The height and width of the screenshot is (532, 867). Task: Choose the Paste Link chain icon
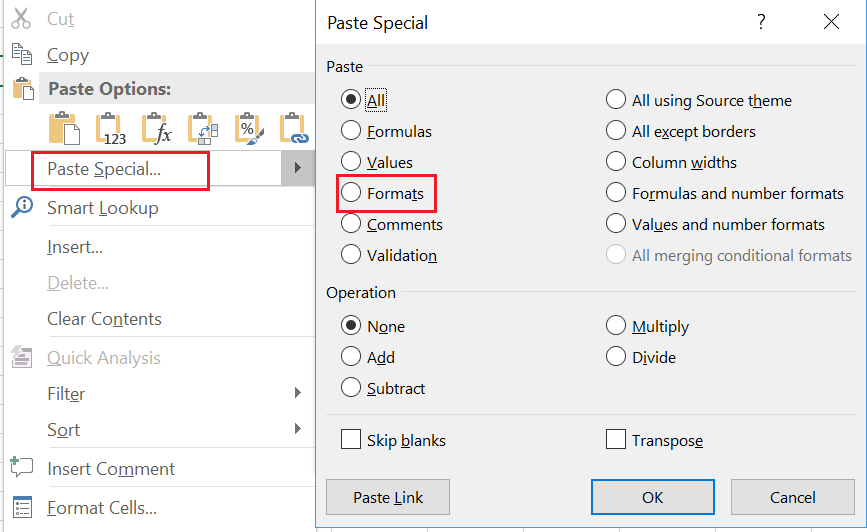pyautogui.click(x=294, y=129)
